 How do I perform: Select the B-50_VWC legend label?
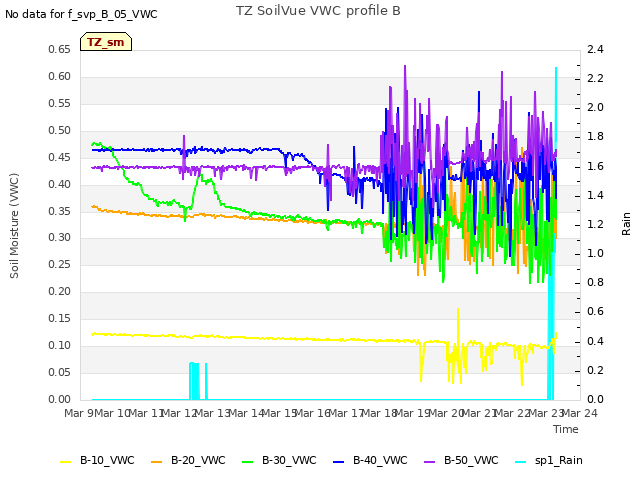pyautogui.click(x=471, y=460)
